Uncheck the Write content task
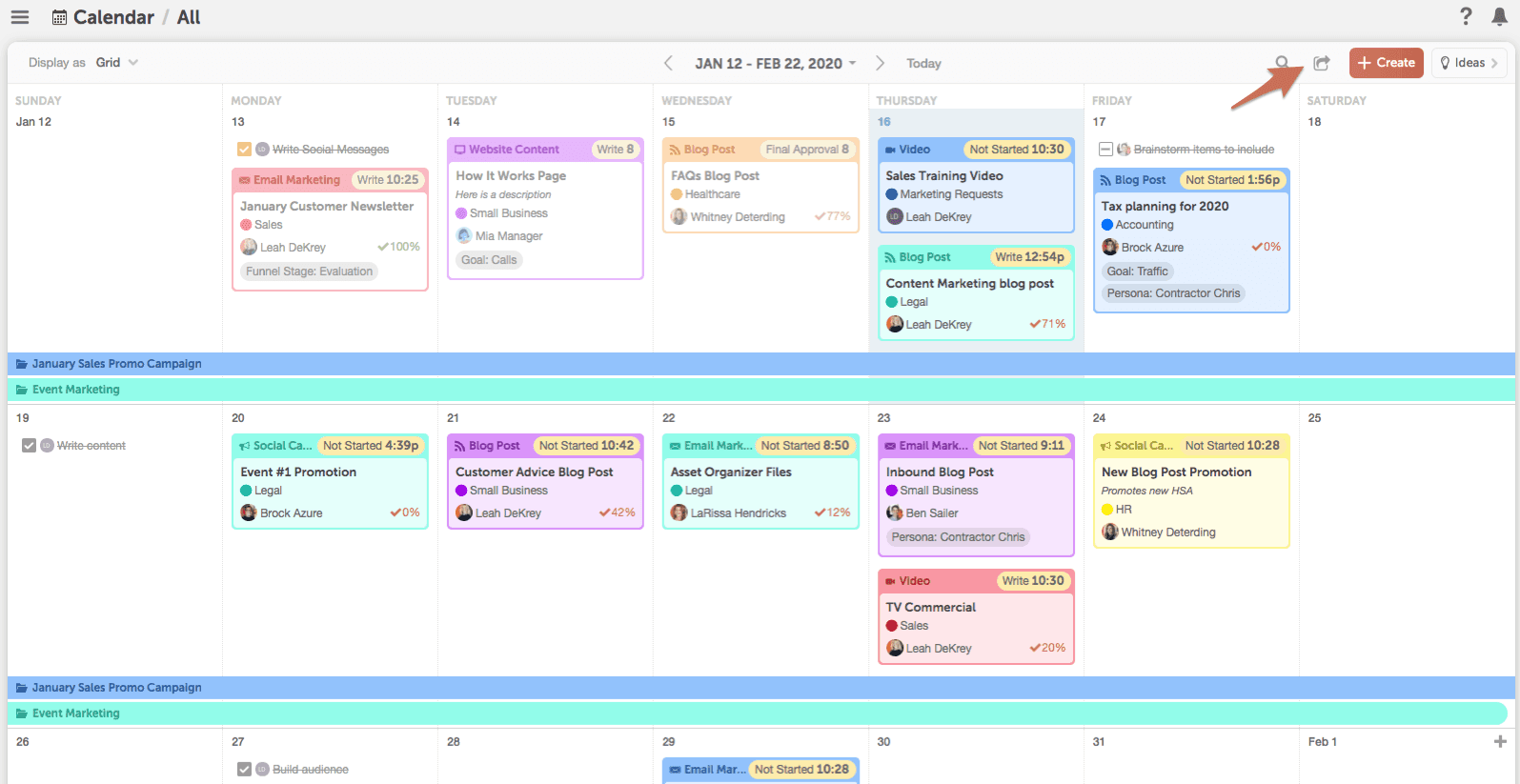This screenshot has height=784, width=1520. click(29, 446)
